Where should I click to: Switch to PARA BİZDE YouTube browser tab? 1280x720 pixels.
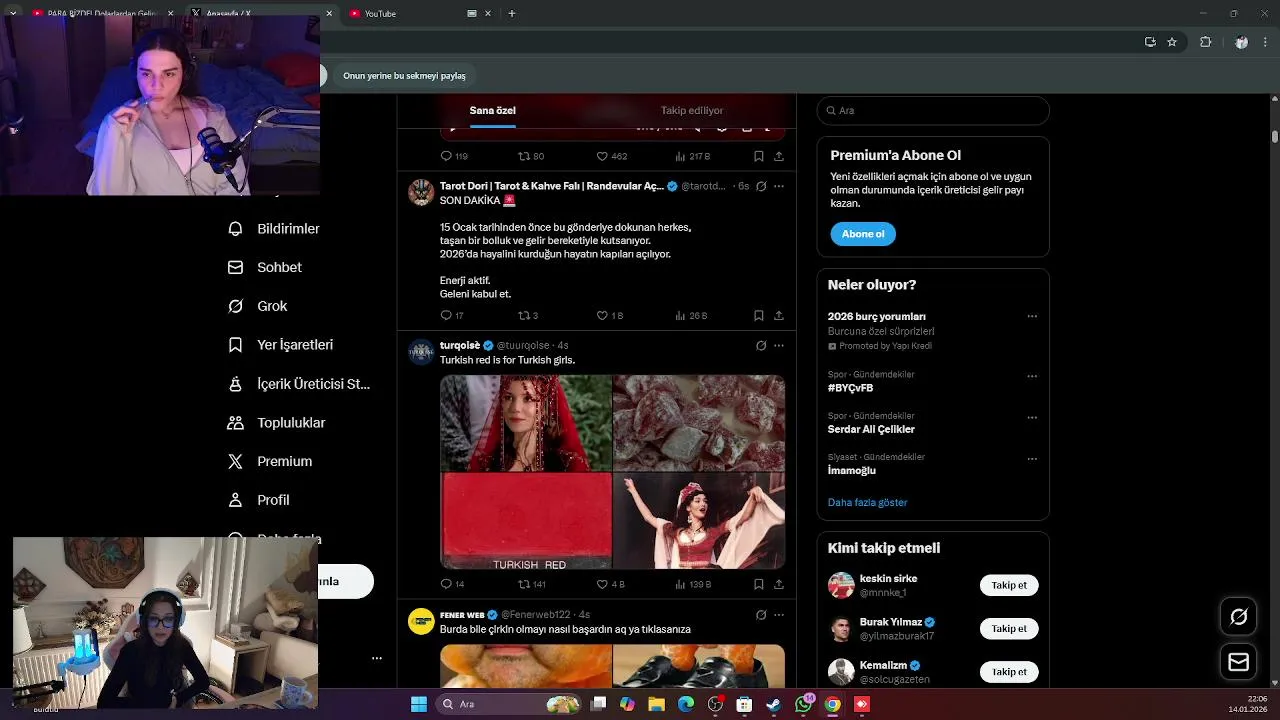coord(100,13)
